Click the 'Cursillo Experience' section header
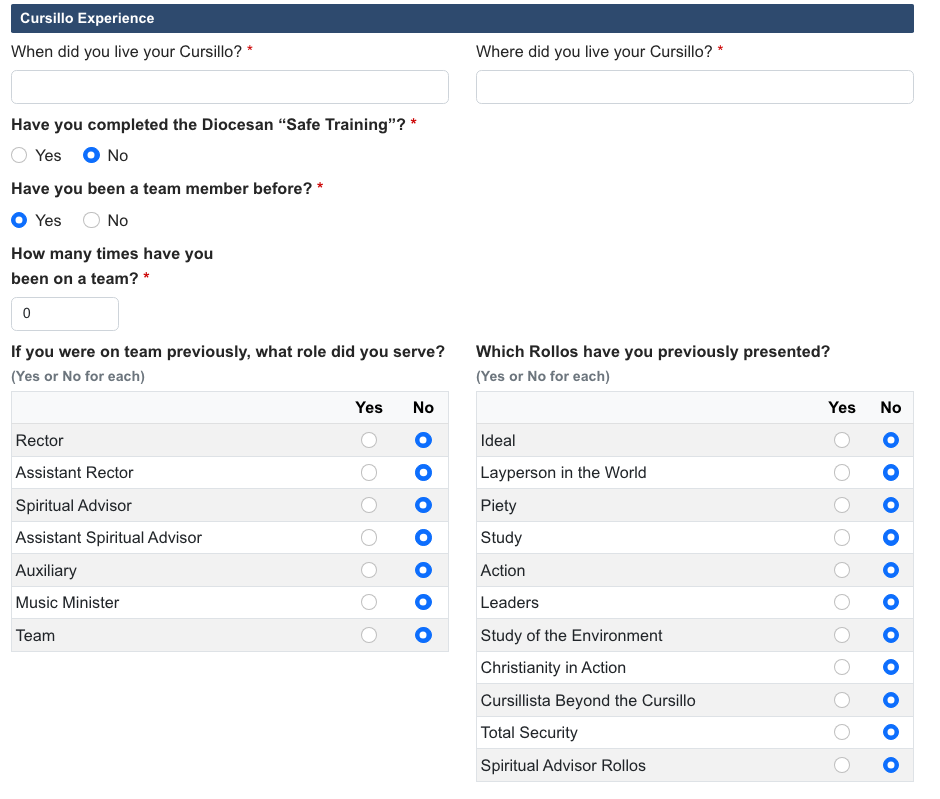This screenshot has height=799, width=940. tap(462, 18)
